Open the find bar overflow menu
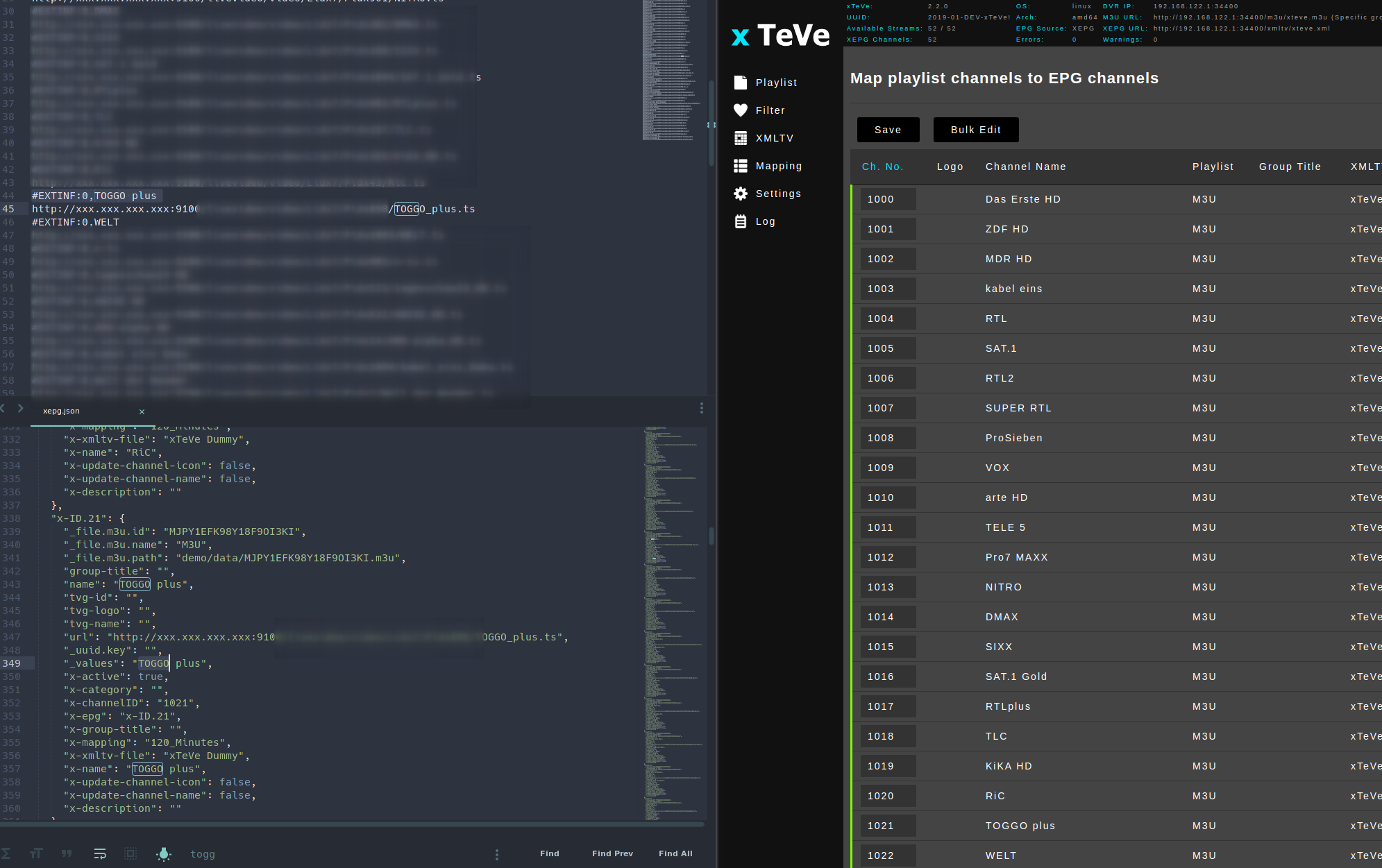Viewport: 1382px width, 868px height. tap(497, 854)
